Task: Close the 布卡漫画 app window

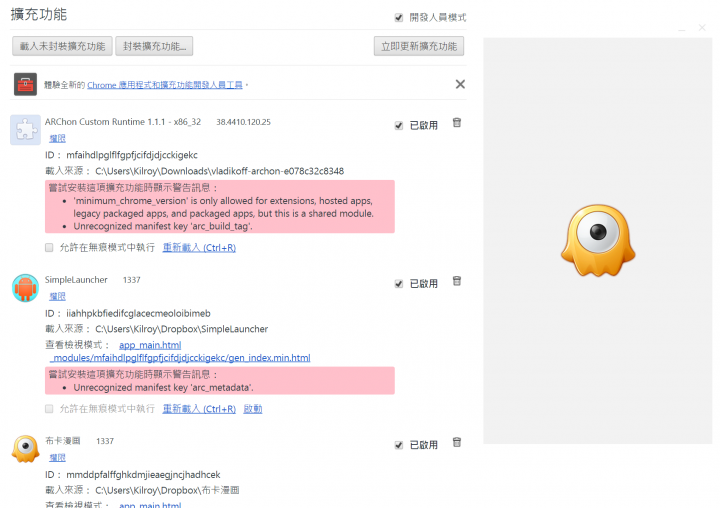Action: [x=702, y=28]
